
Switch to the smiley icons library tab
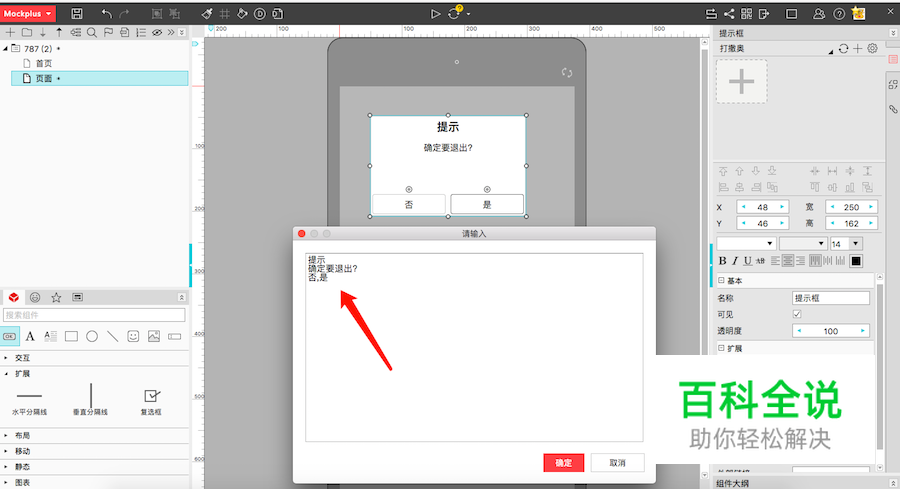tap(35, 297)
